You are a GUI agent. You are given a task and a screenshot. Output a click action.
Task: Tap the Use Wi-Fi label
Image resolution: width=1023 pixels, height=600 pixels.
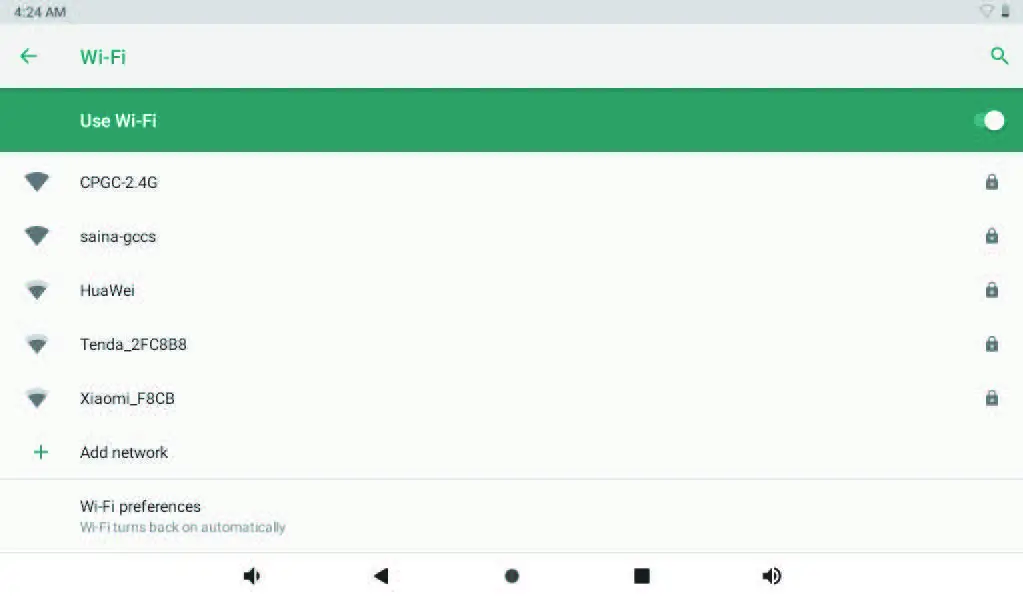click(118, 121)
